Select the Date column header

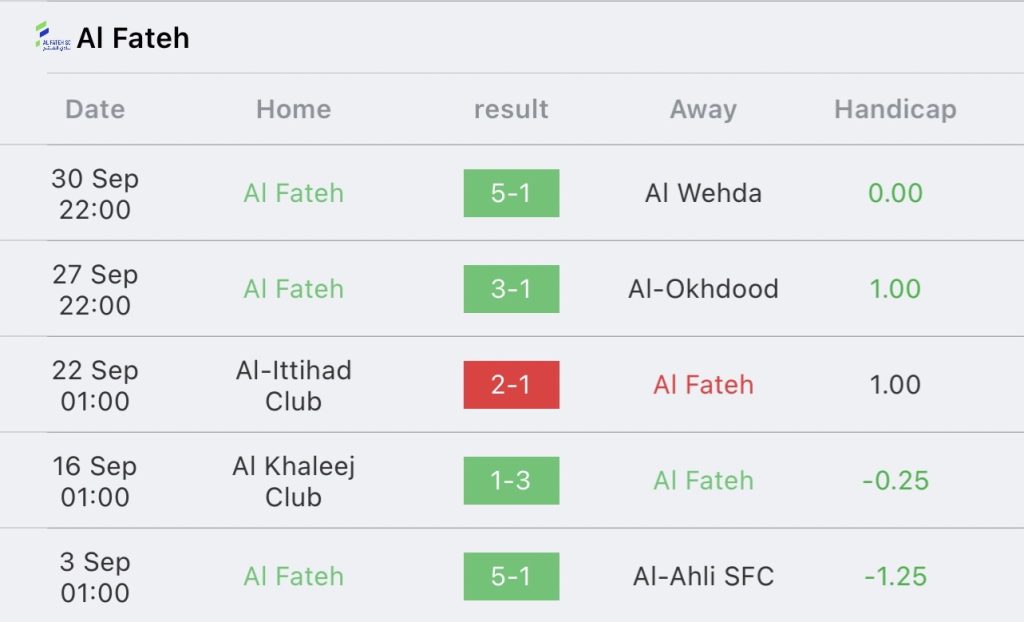pos(95,109)
